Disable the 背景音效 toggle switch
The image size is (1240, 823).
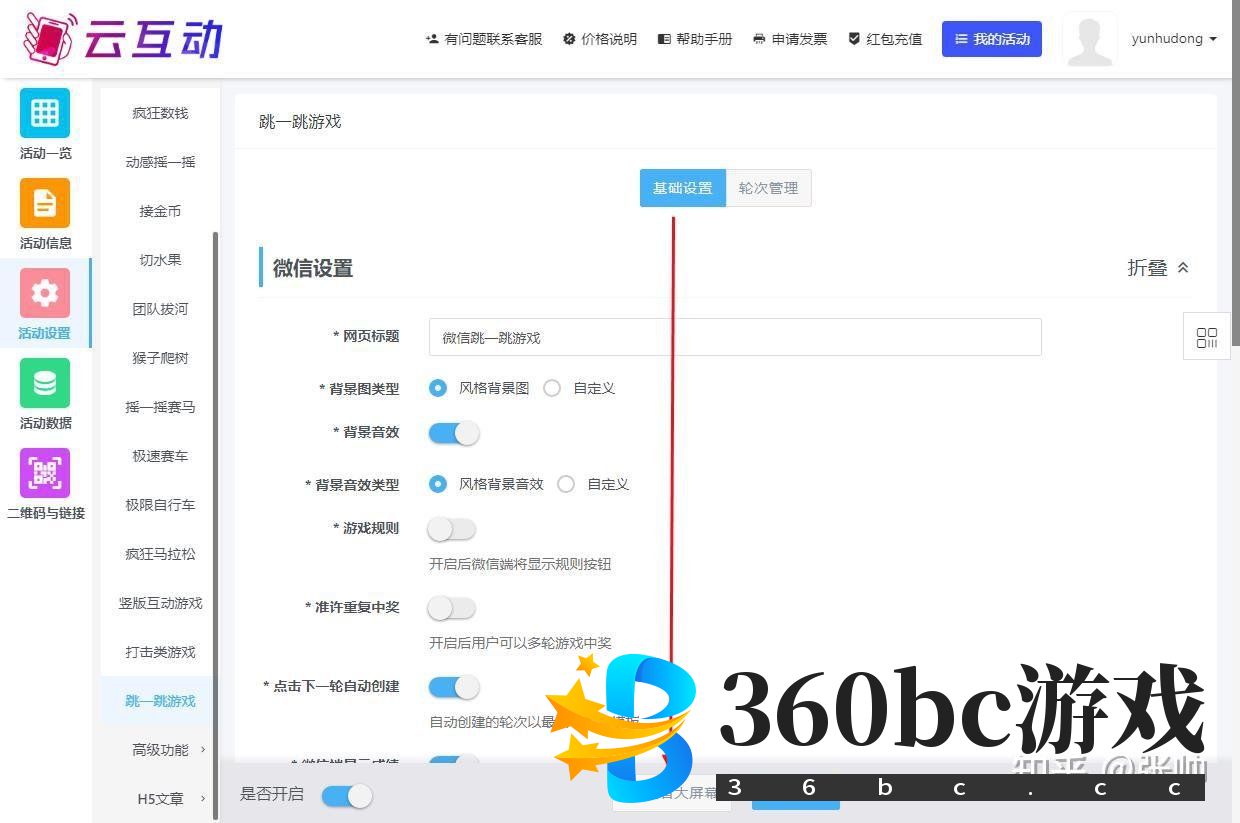coord(454,433)
